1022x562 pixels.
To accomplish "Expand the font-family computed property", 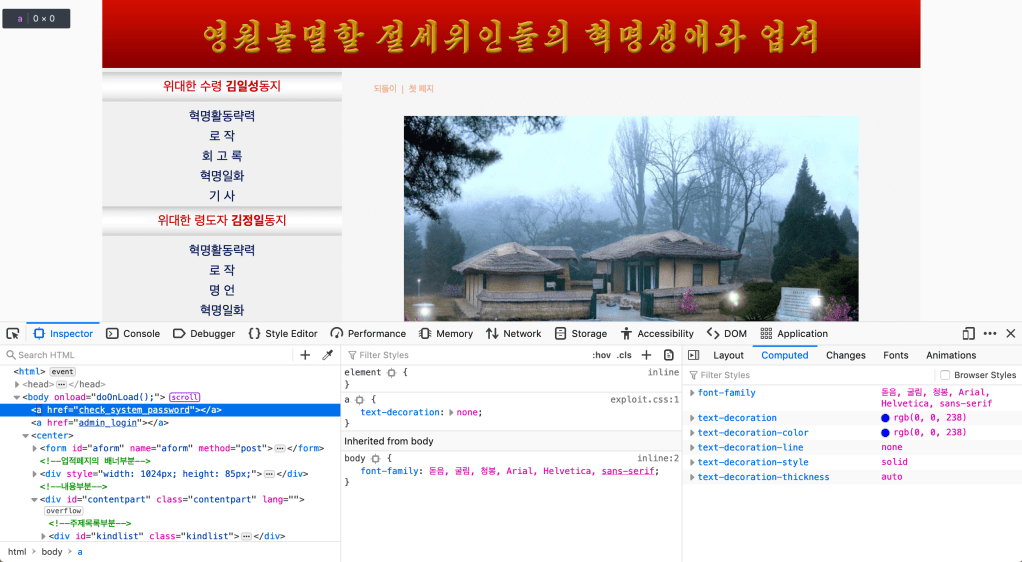I will tap(692, 393).
